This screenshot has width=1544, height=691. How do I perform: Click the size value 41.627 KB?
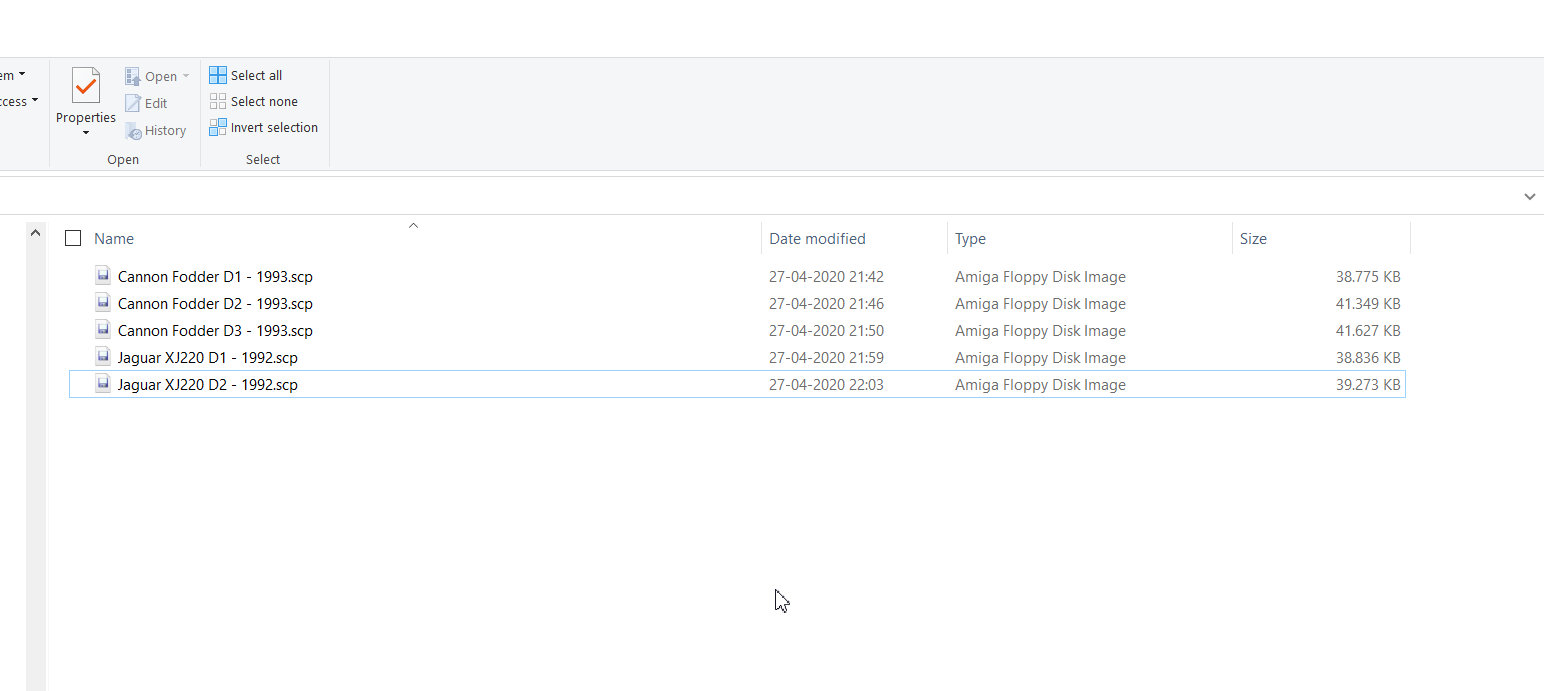coord(1368,331)
